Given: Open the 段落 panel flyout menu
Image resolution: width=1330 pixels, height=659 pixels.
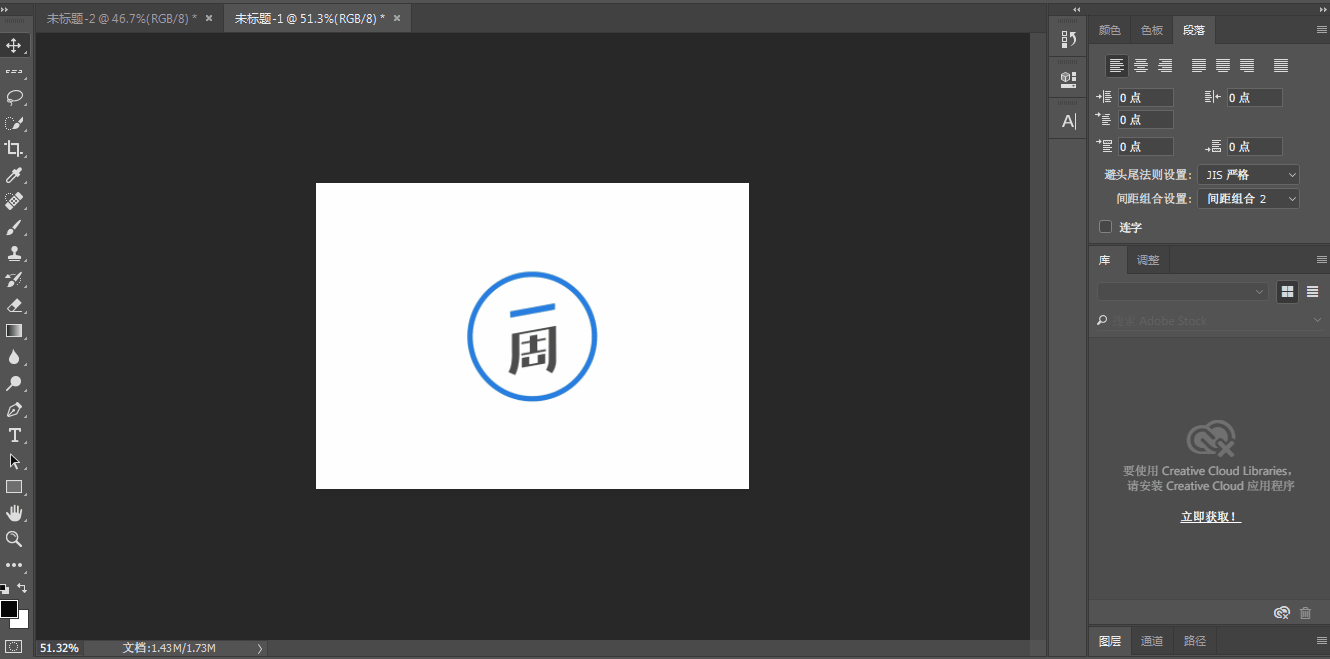Looking at the screenshot, I should (x=1321, y=31).
